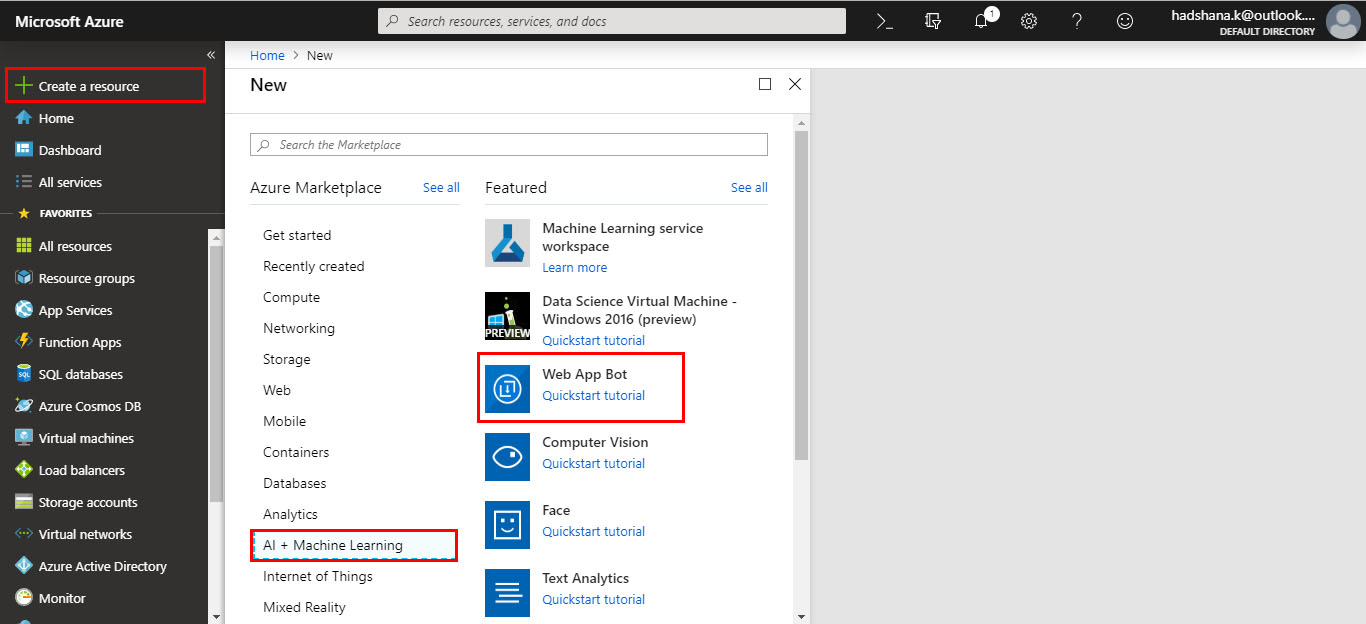Click the Web App Bot title text
1366x624 pixels.
point(585,374)
